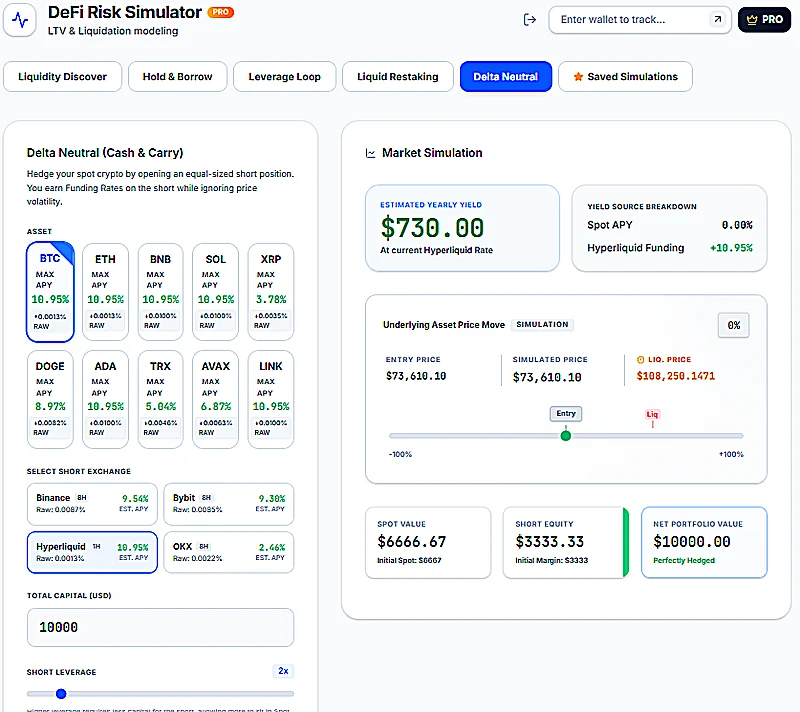Image resolution: width=800 pixels, height=712 pixels.
Task: Click the red Liq marker on slider
Action: [652, 416]
